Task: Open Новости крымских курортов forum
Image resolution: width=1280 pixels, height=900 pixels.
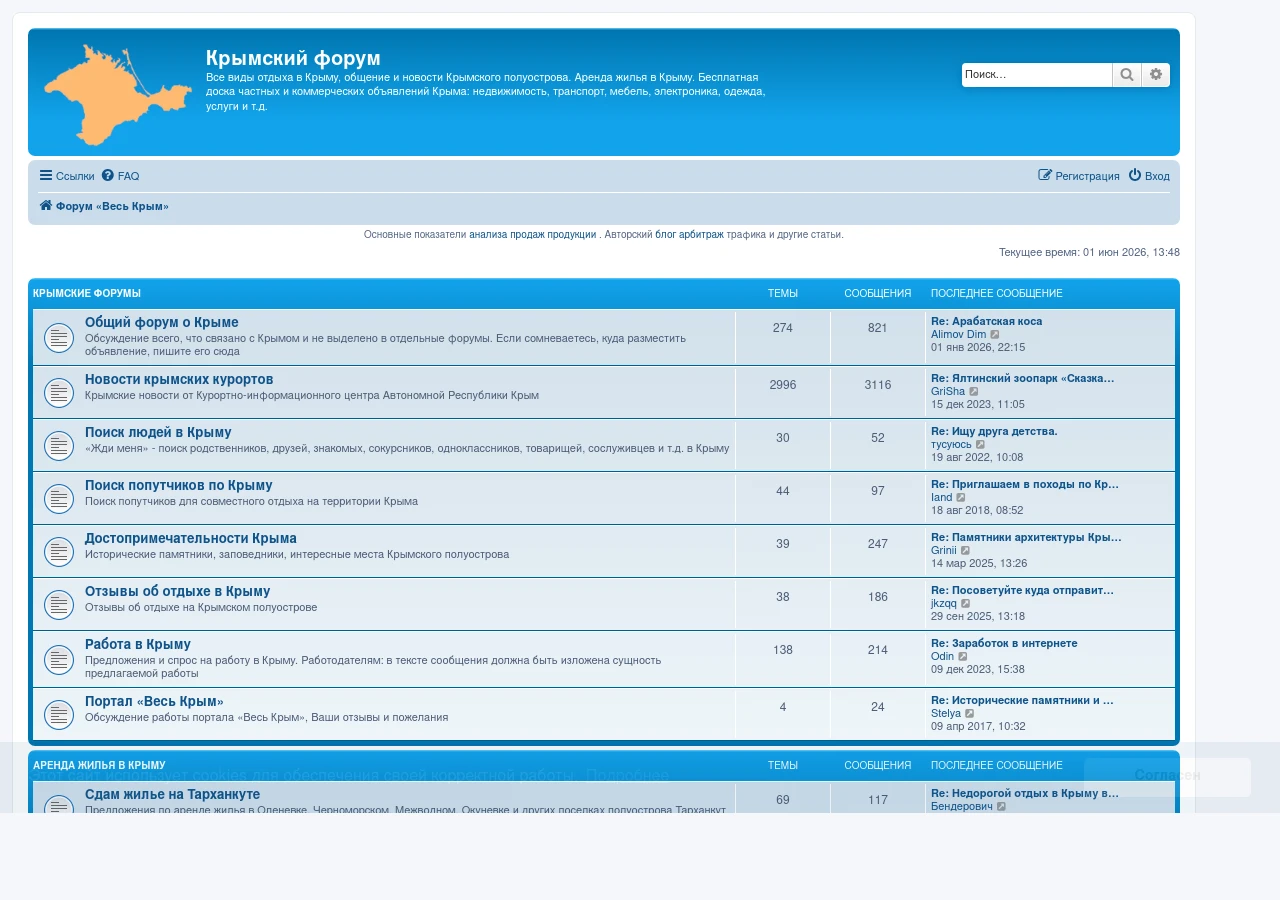Action: (179, 380)
